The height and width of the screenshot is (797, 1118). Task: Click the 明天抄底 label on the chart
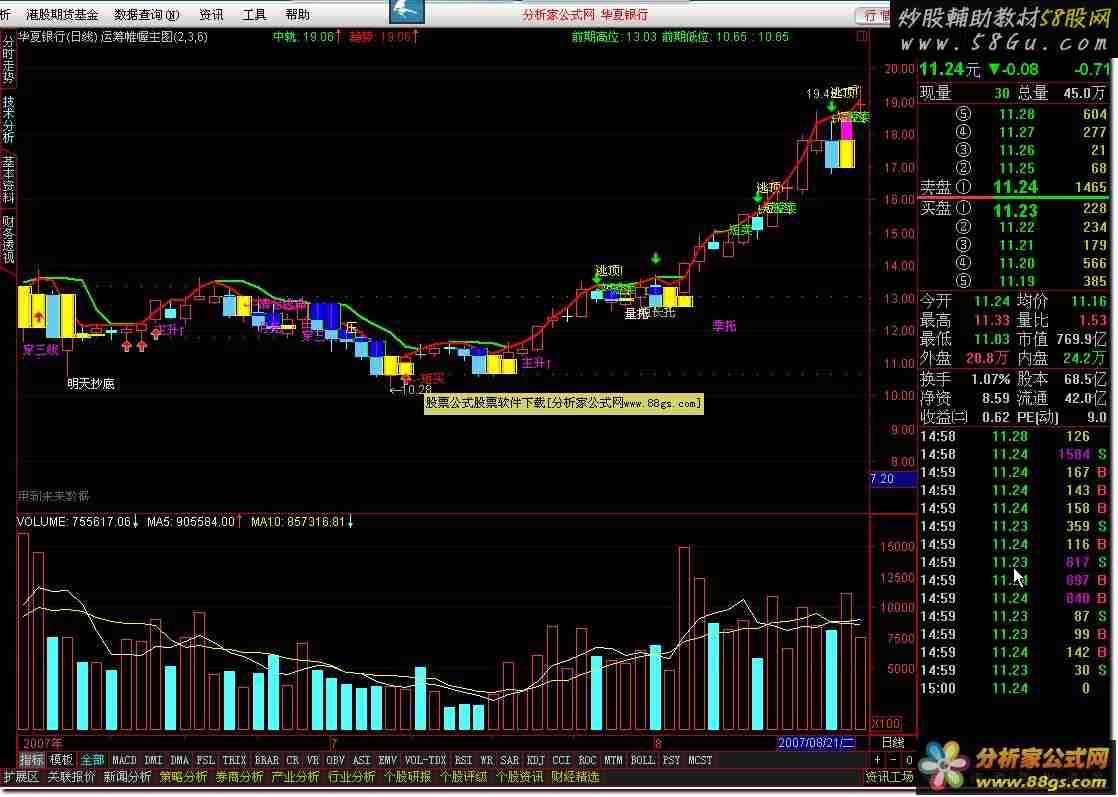pos(91,384)
